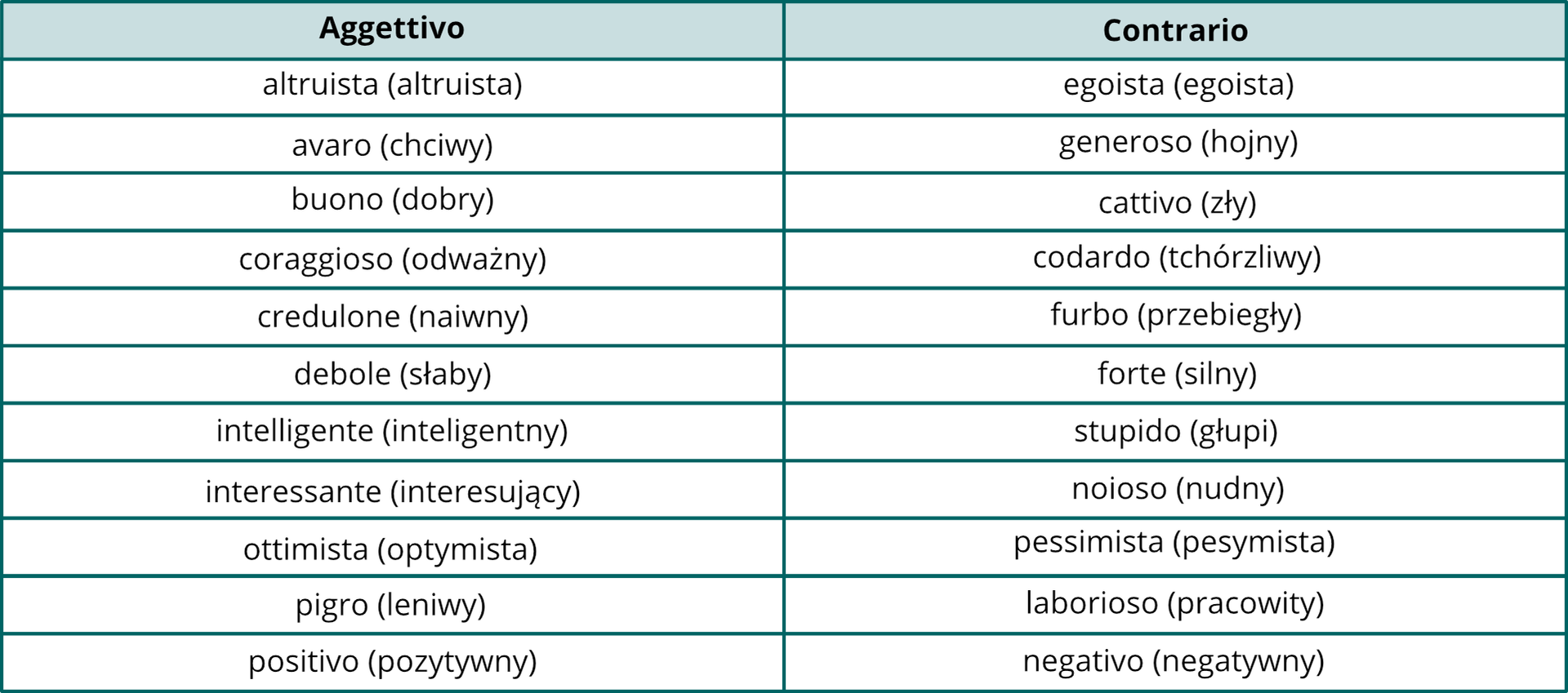Click the pigro (leniwy) cell
This screenshot has height=693, width=1568.
pos(390,606)
